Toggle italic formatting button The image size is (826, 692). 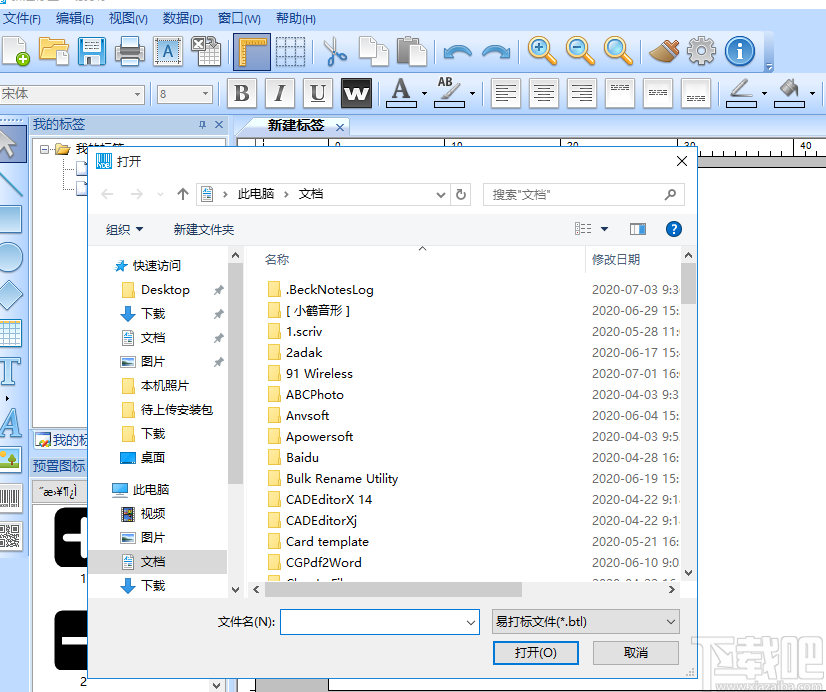click(x=280, y=93)
